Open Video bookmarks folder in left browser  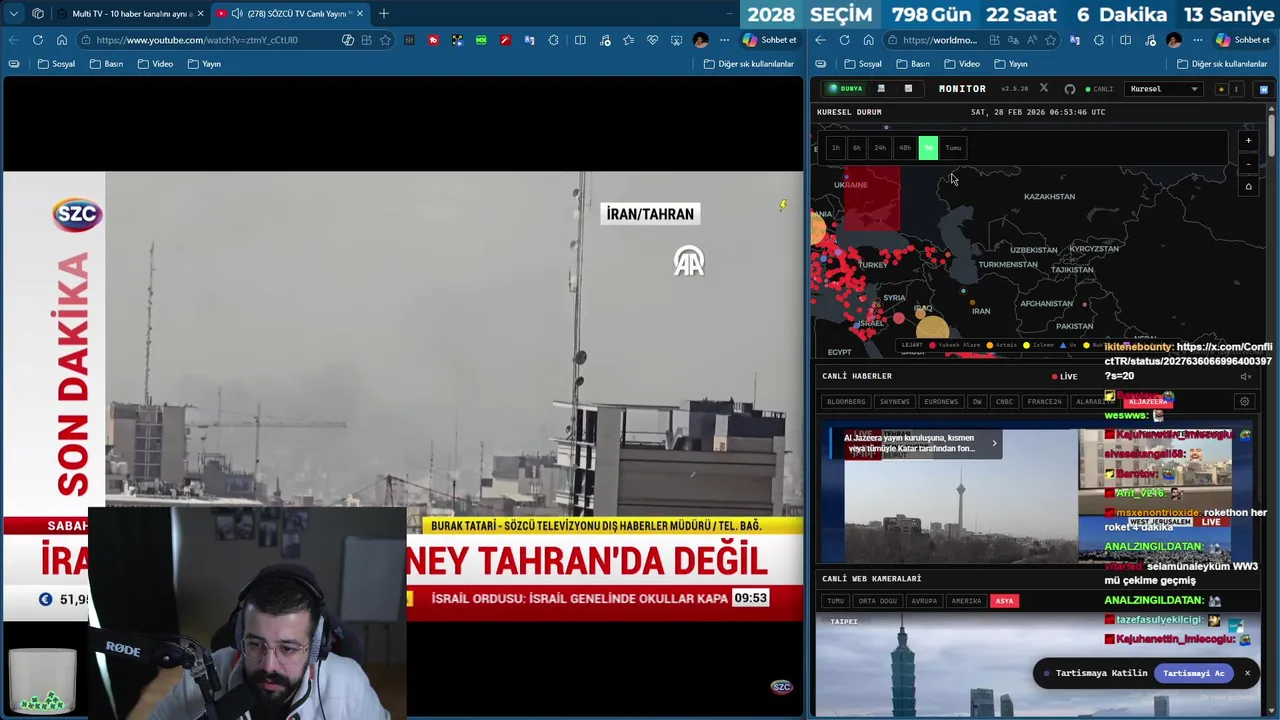pyautogui.click(x=155, y=64)
